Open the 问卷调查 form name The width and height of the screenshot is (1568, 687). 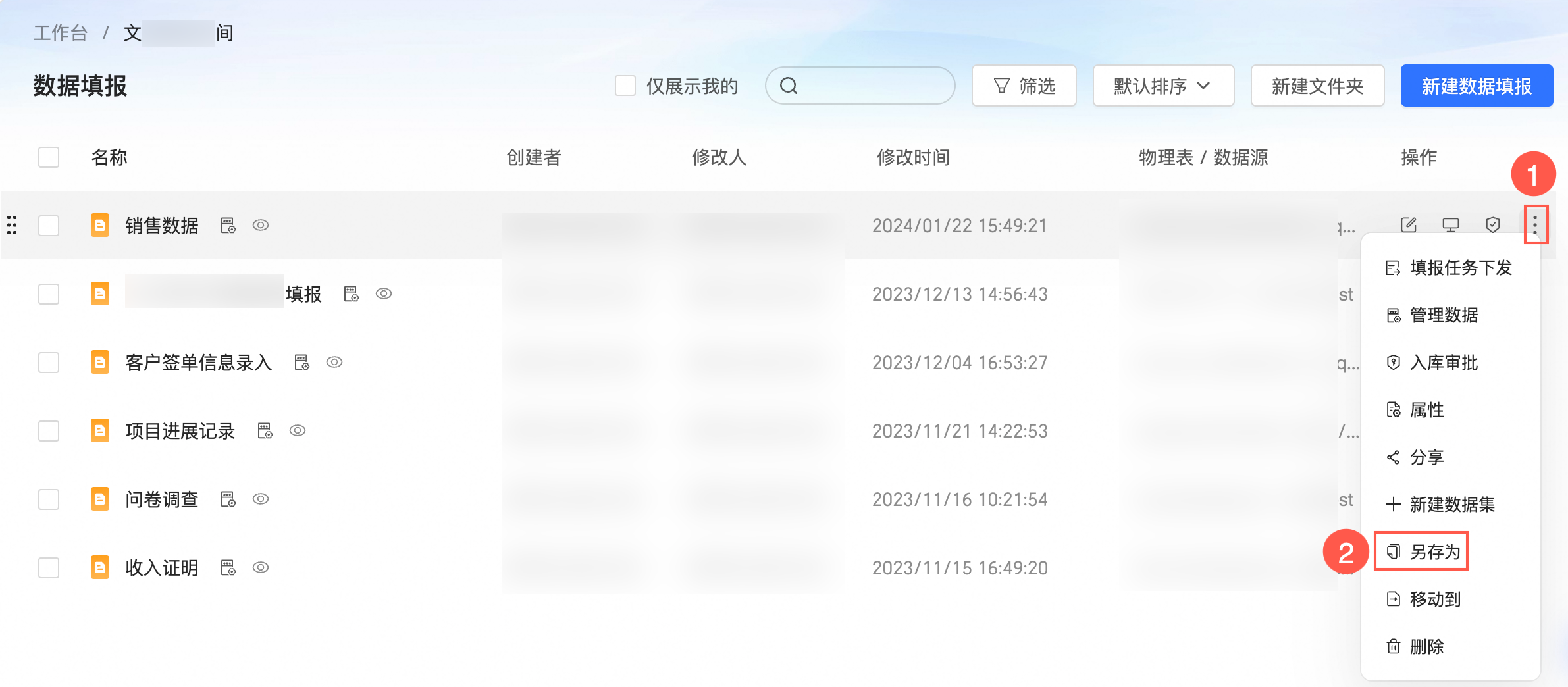coord(162,499)
